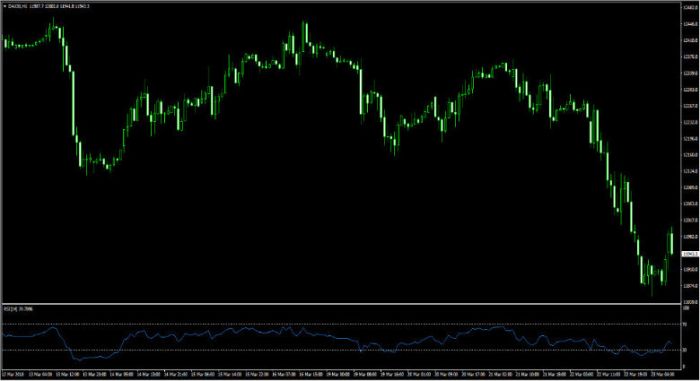700x381 pixels.
Task: Click the 70 label on the RSI scale
Action: click(685, 324)
